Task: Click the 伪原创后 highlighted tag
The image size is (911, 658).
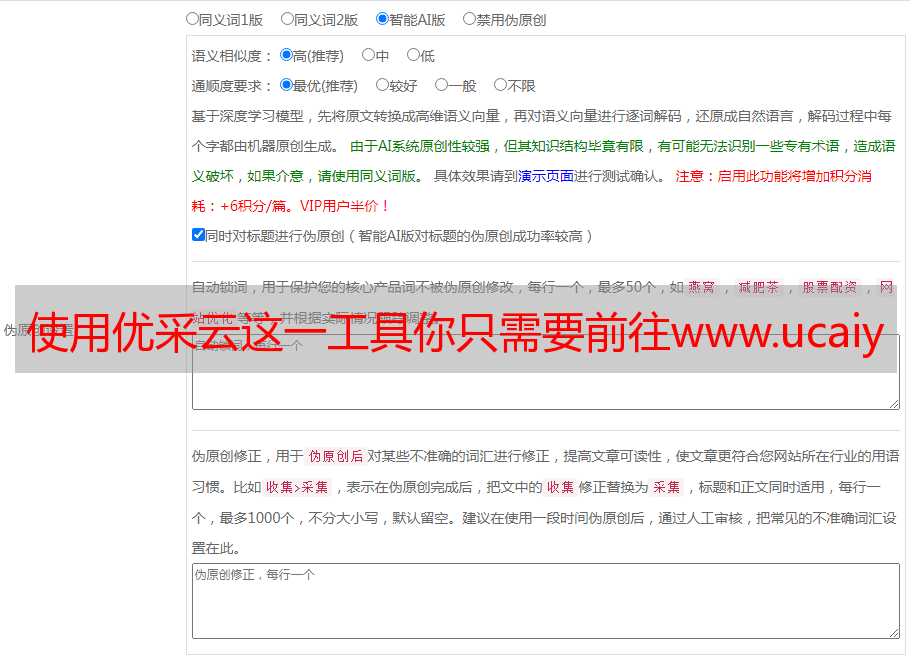Action: [x=336, y=456]
